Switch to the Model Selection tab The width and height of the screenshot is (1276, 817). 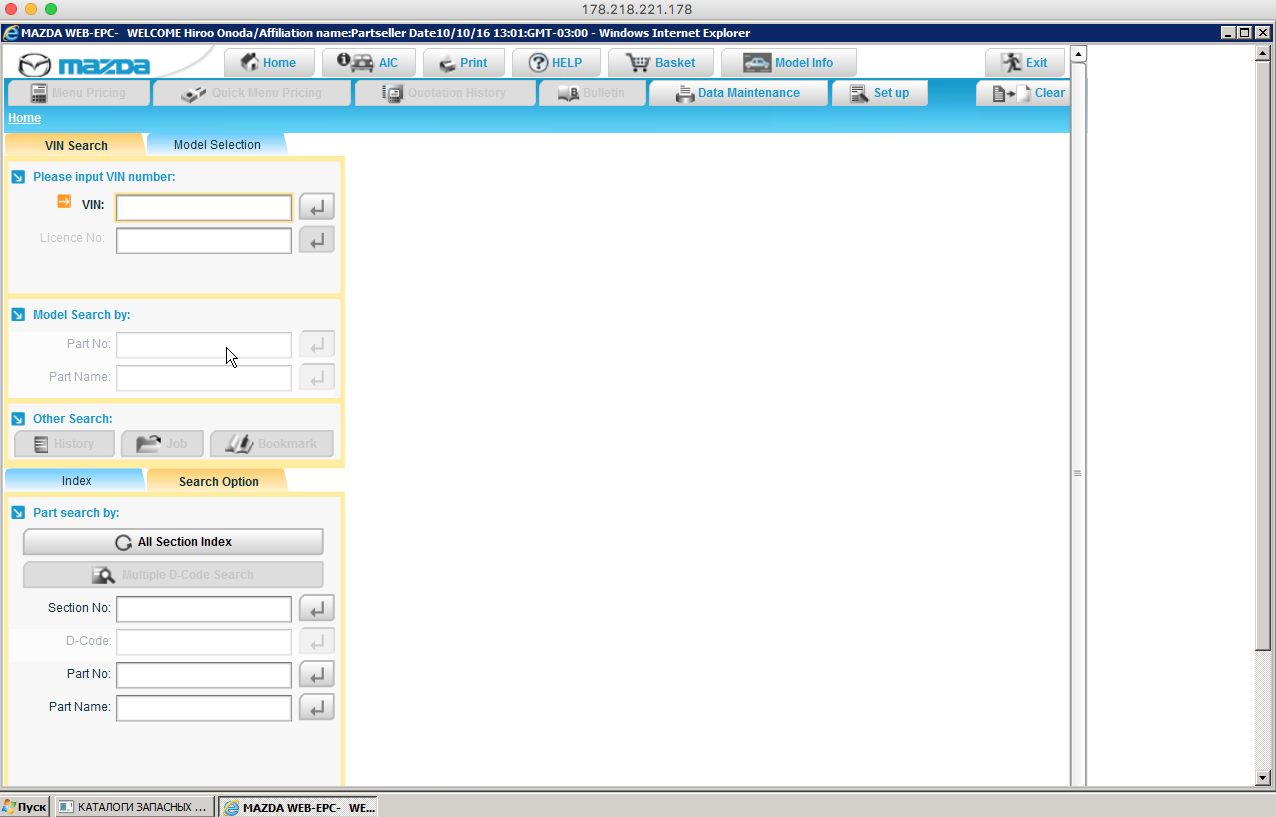pyautogui.click(x=217, y=145)
